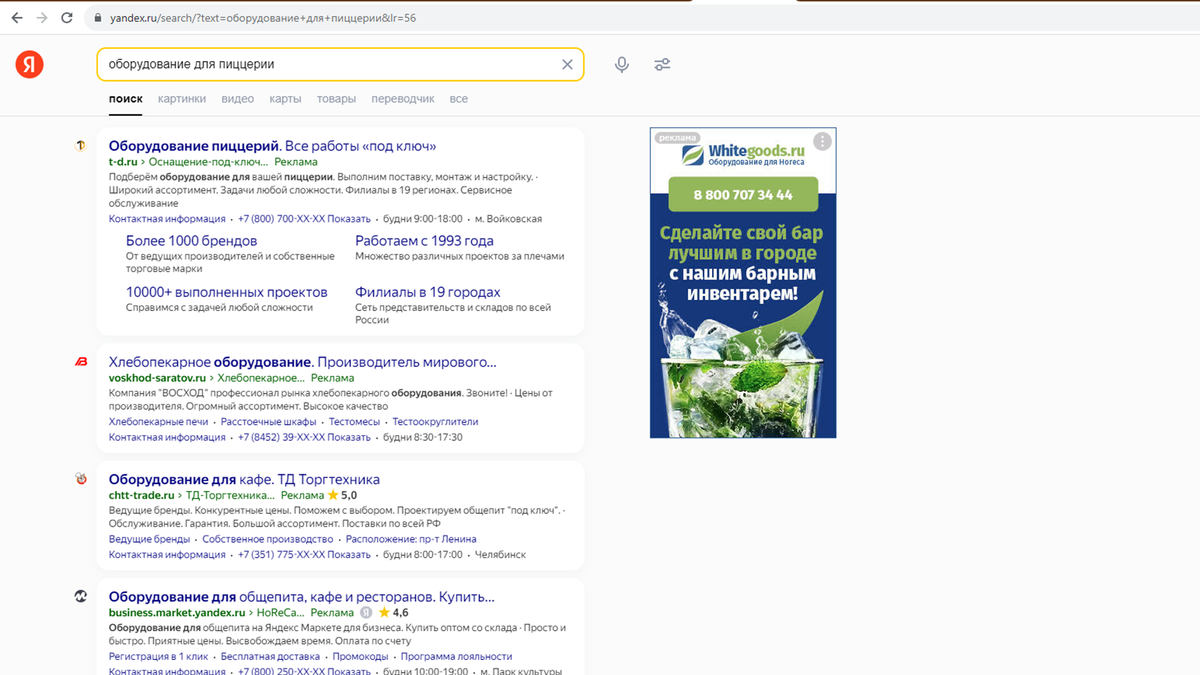Screen dimensions: 1200x675
Task: Switch to the 'карты' tab
Action: point(285,99)
